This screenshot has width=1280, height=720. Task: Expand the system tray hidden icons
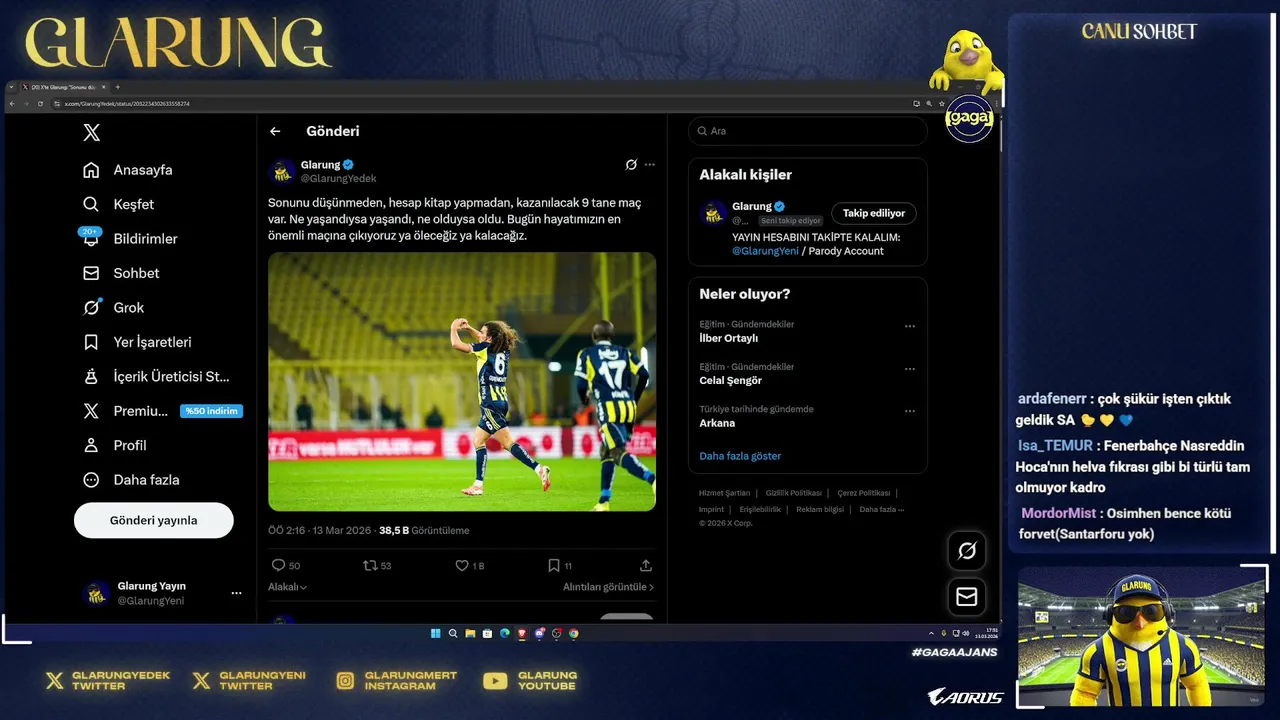pyautogui.click(x=931, y=633)
